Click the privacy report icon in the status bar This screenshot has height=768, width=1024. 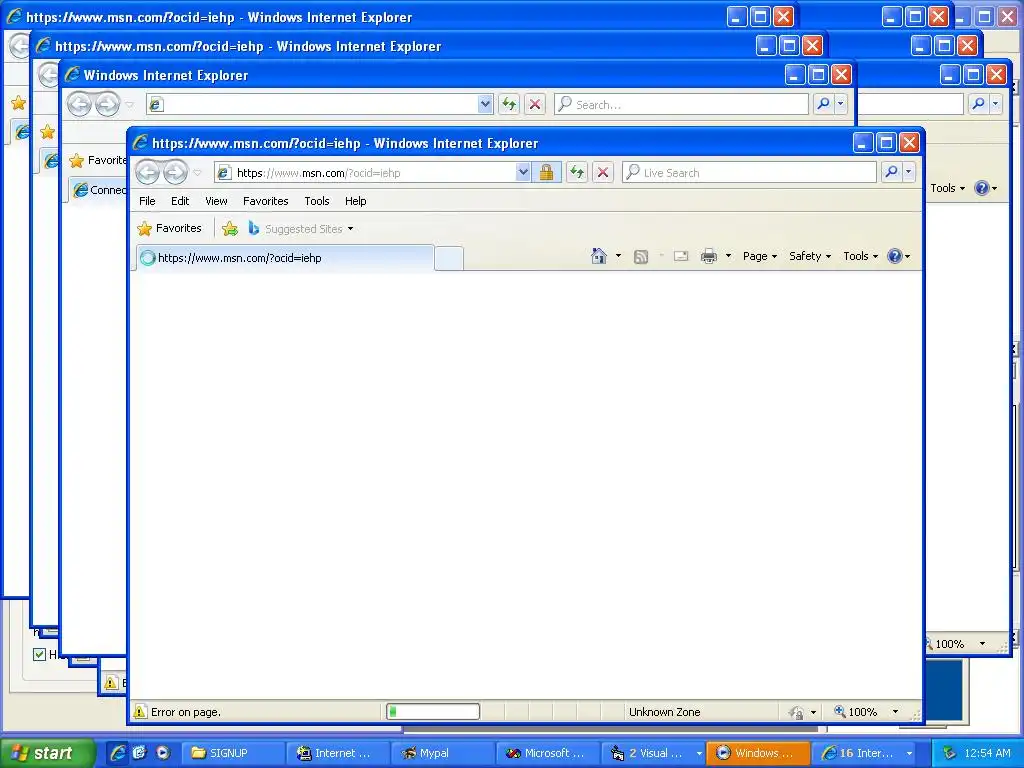coord(796,712)
